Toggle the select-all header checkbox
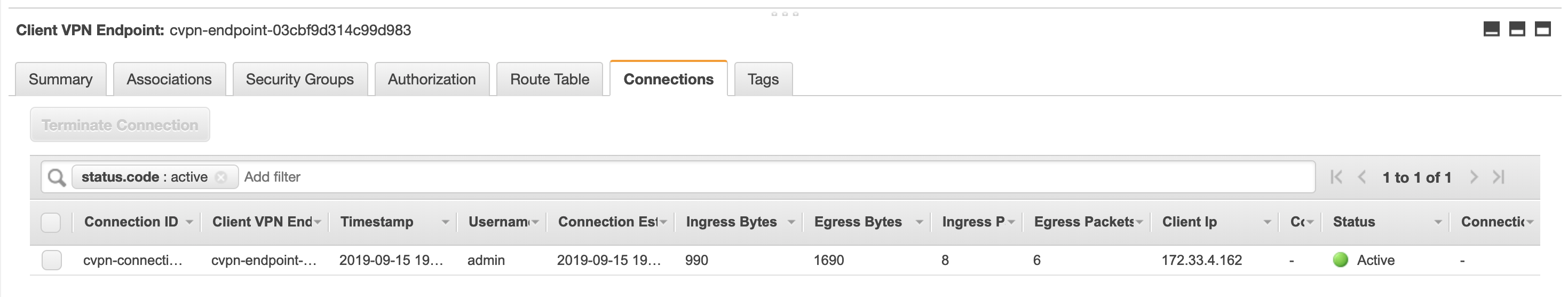The image size is (1568, 297). (51, 223)
